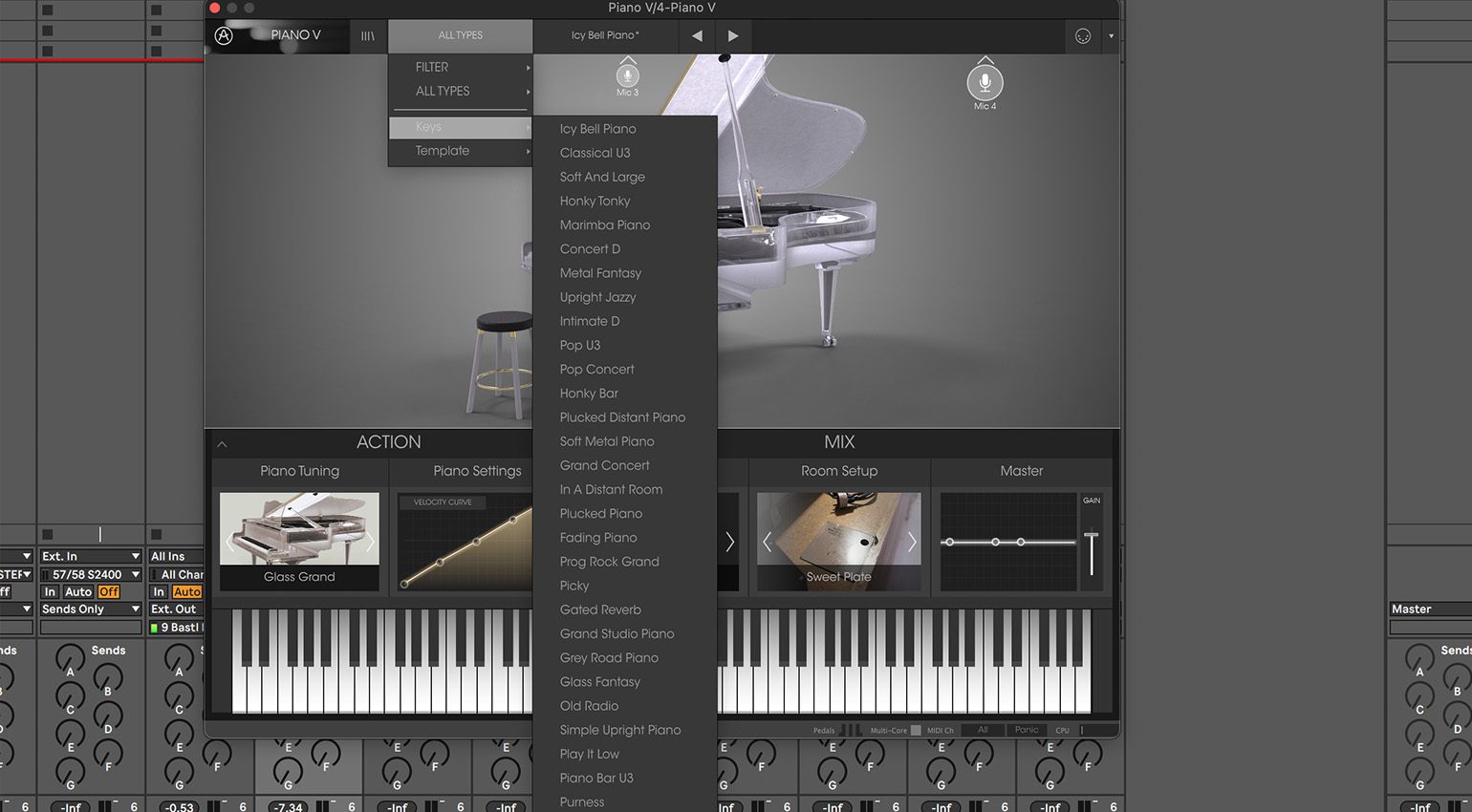Set Ext. In track monitor to Auto
The height and width of the screenshot is (812, 1472).
78,591
